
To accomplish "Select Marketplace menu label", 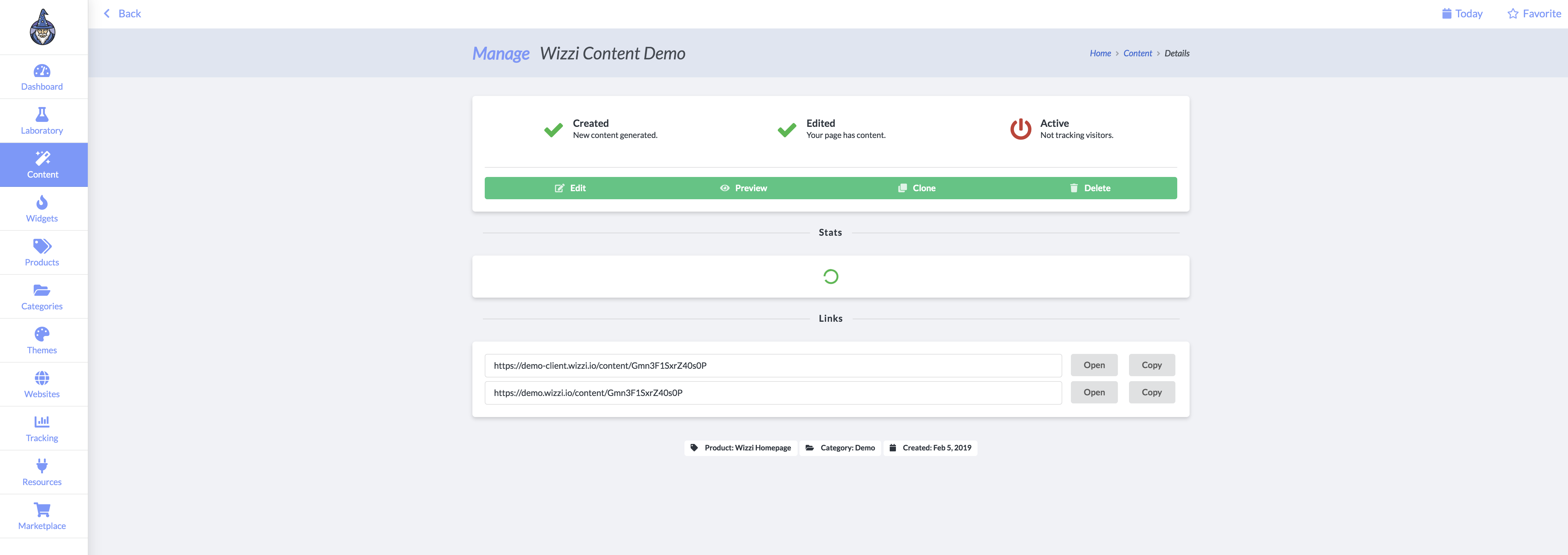I will coord(42,526).
